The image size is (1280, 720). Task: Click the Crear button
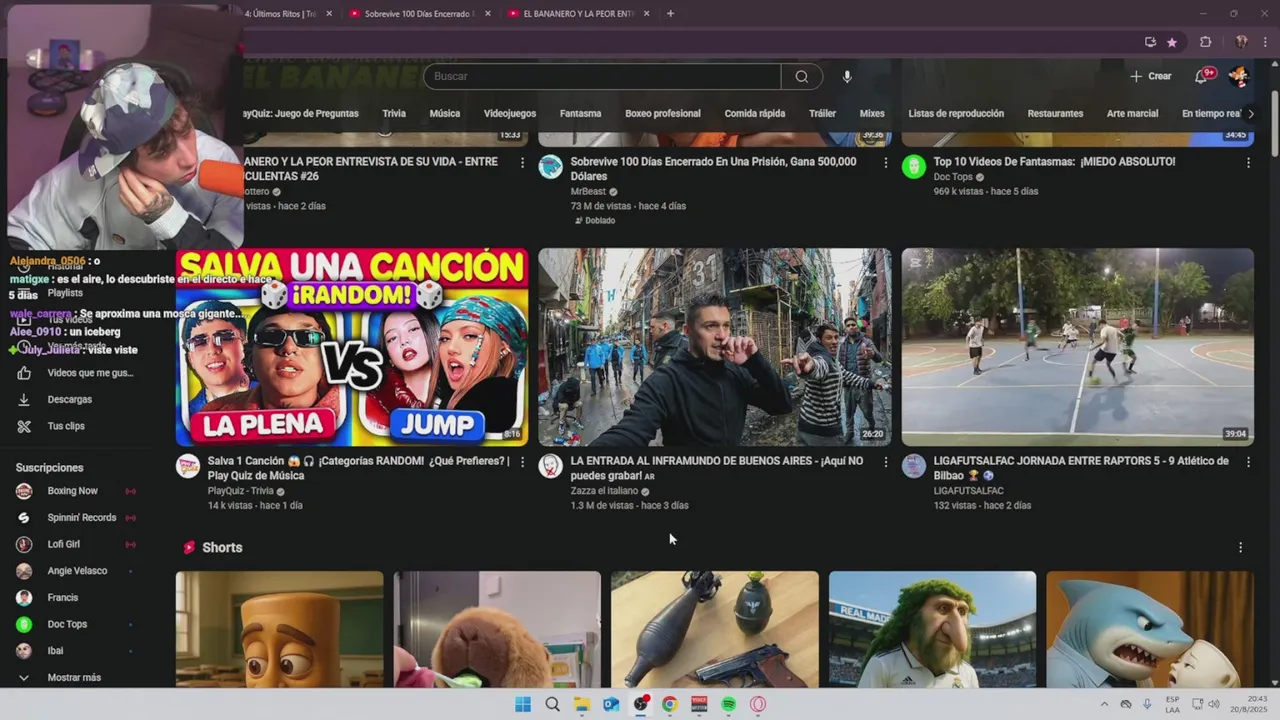(x=1151, y=76)
